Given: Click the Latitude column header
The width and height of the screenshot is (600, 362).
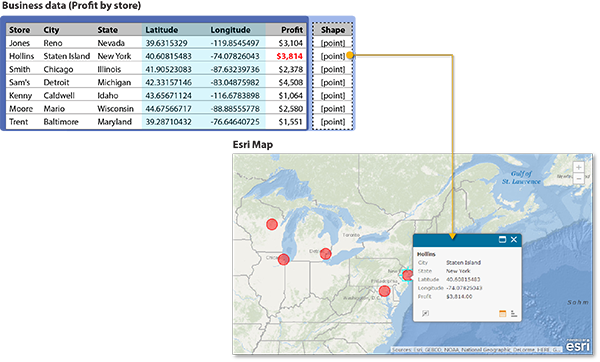Looking at the screenshot, I should coord(161,30).
